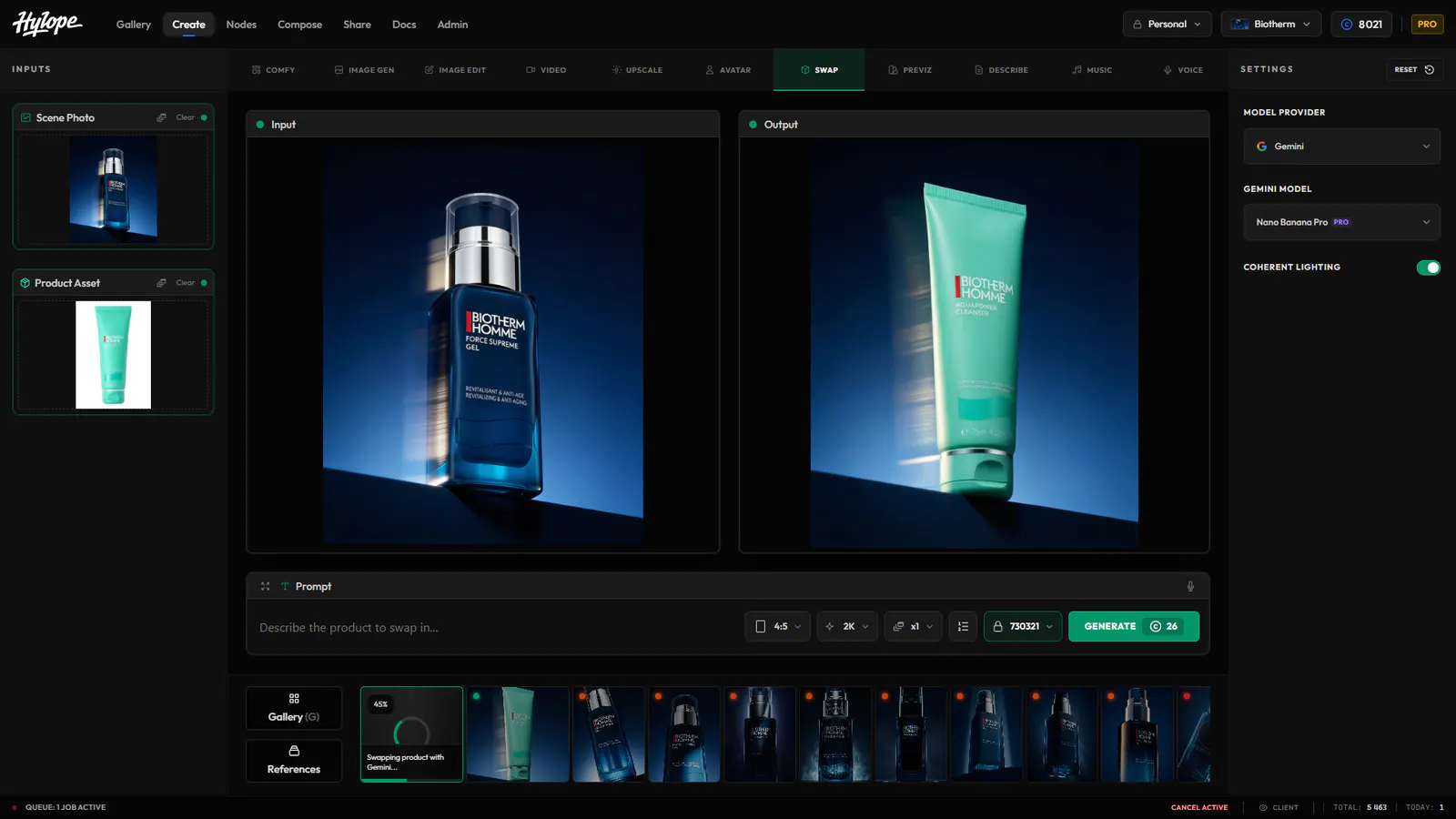
Task: Reset the settings panel
Action: 1414,69
